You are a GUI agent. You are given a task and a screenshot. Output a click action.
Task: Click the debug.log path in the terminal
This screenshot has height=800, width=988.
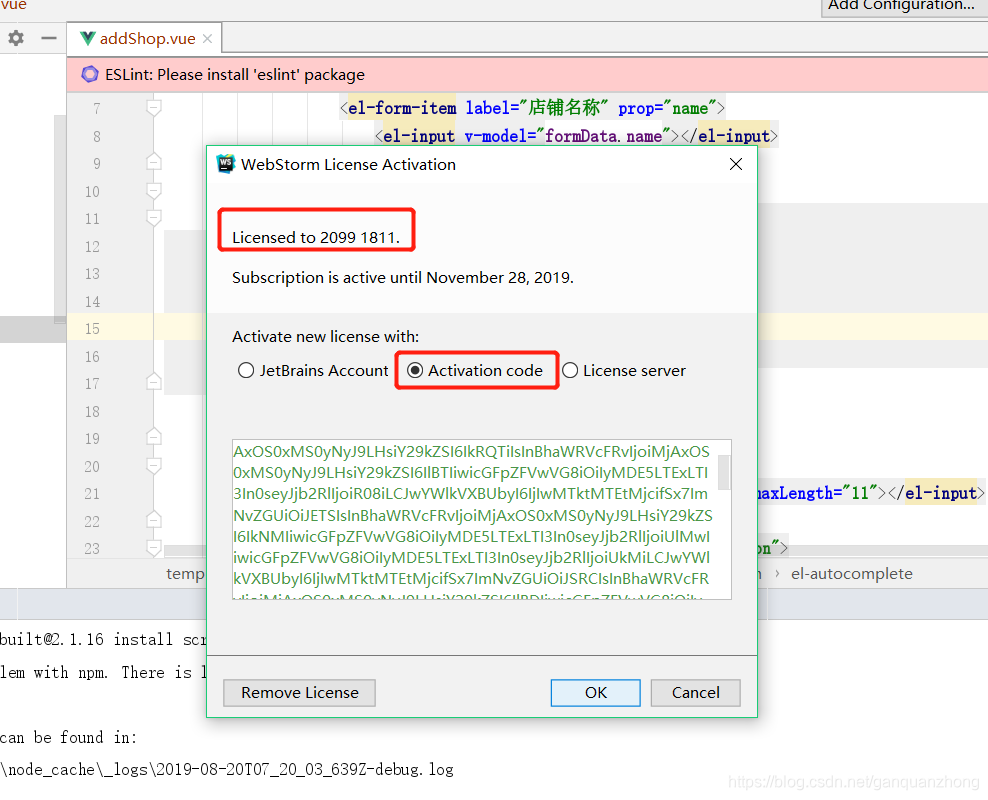point(227,769)
